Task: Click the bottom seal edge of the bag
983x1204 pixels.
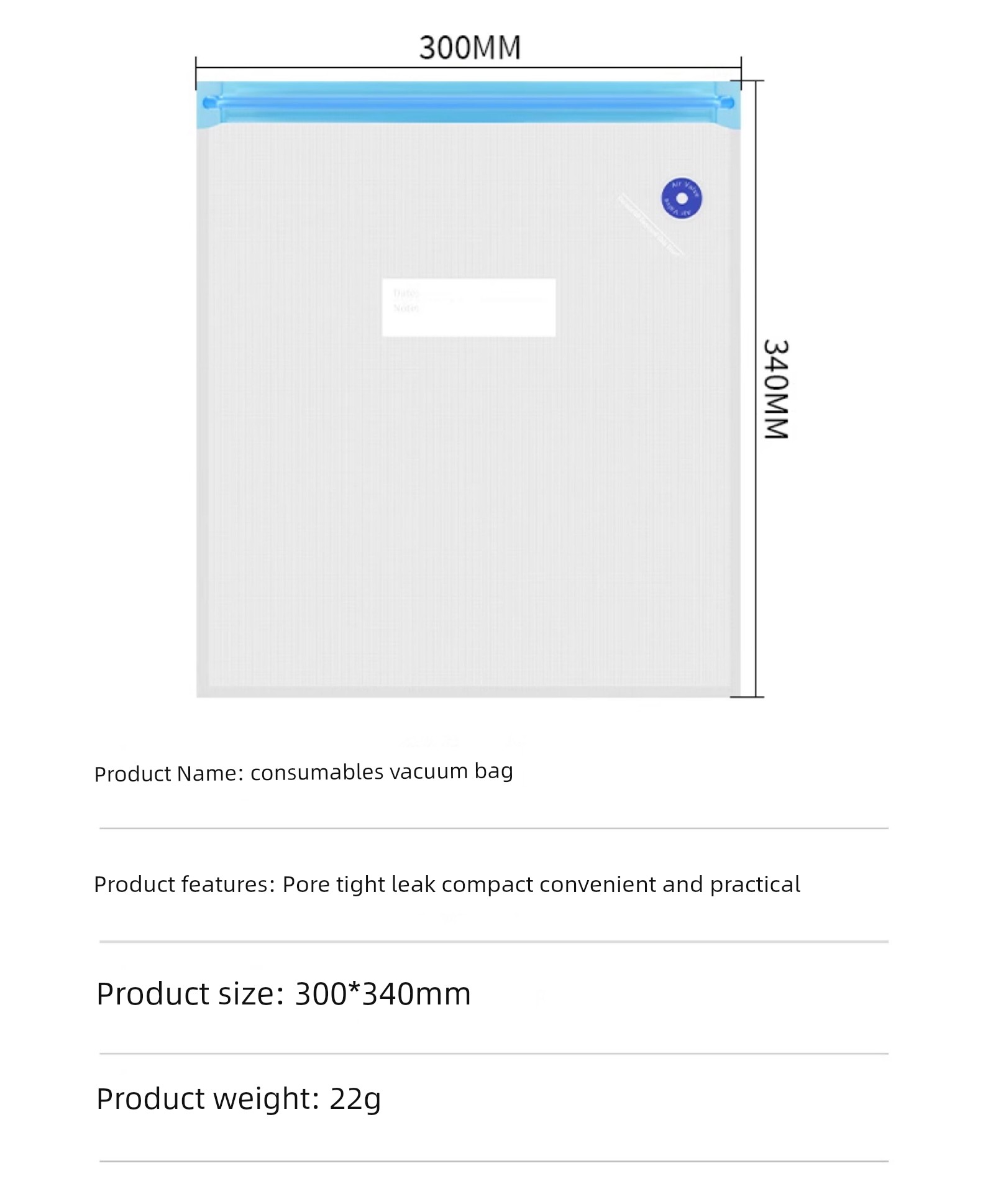Action: (x=469, y=691)
